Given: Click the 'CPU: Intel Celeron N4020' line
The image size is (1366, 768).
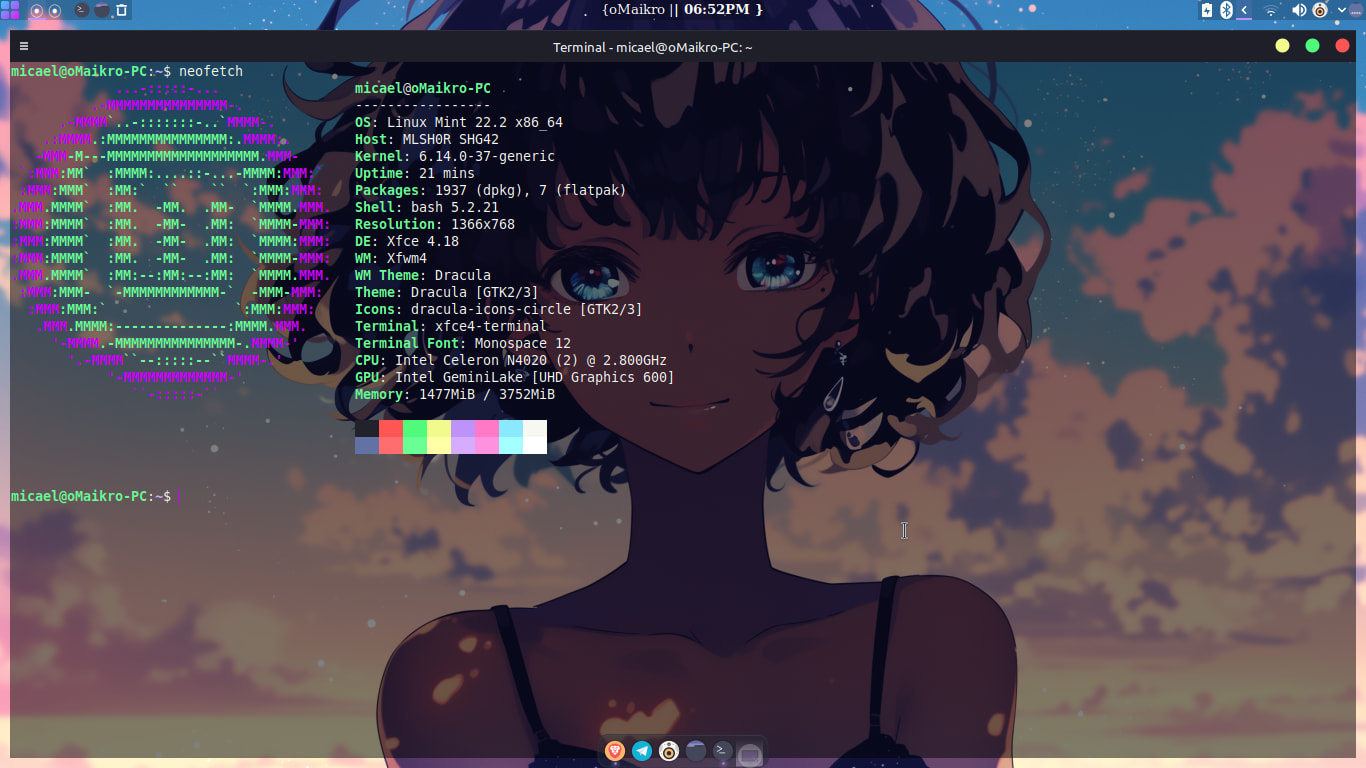Looking at the screenshot, I should click(511, 361).
